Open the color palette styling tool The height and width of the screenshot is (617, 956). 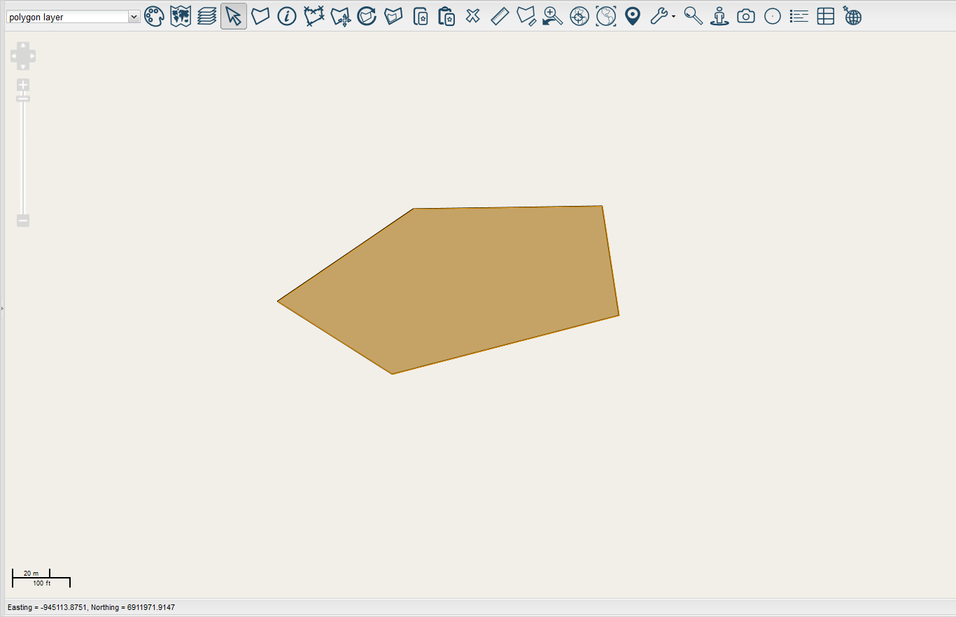[154, 16]
